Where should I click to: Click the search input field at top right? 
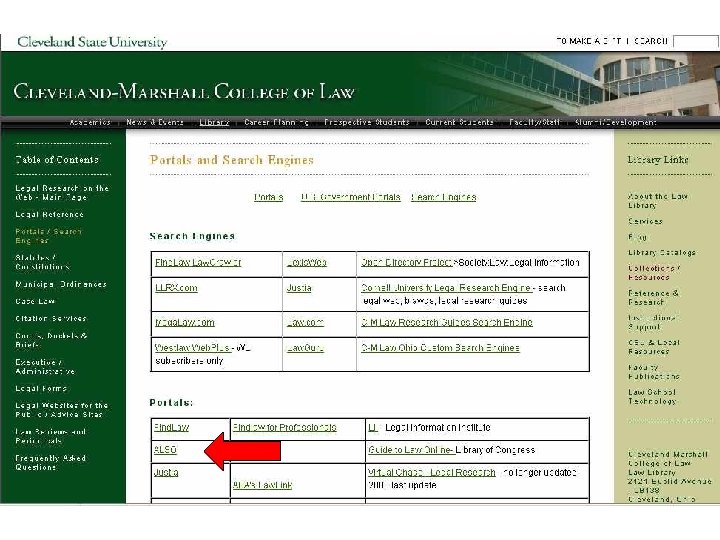point(695,41)
